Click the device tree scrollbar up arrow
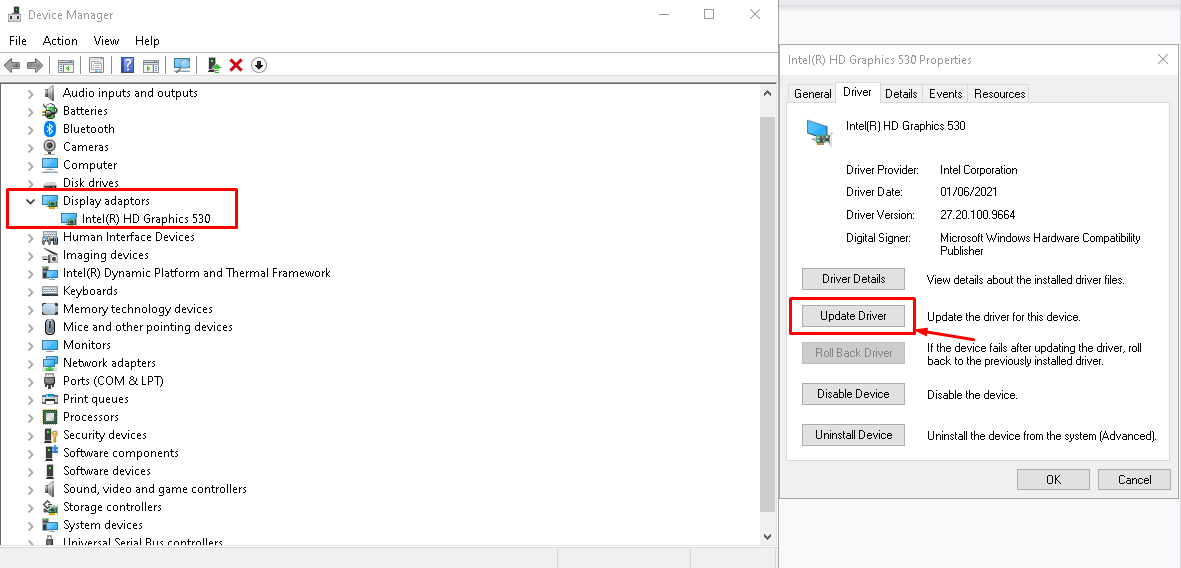1181x568 pixels. pyautogui.click(x=767, y=93)
